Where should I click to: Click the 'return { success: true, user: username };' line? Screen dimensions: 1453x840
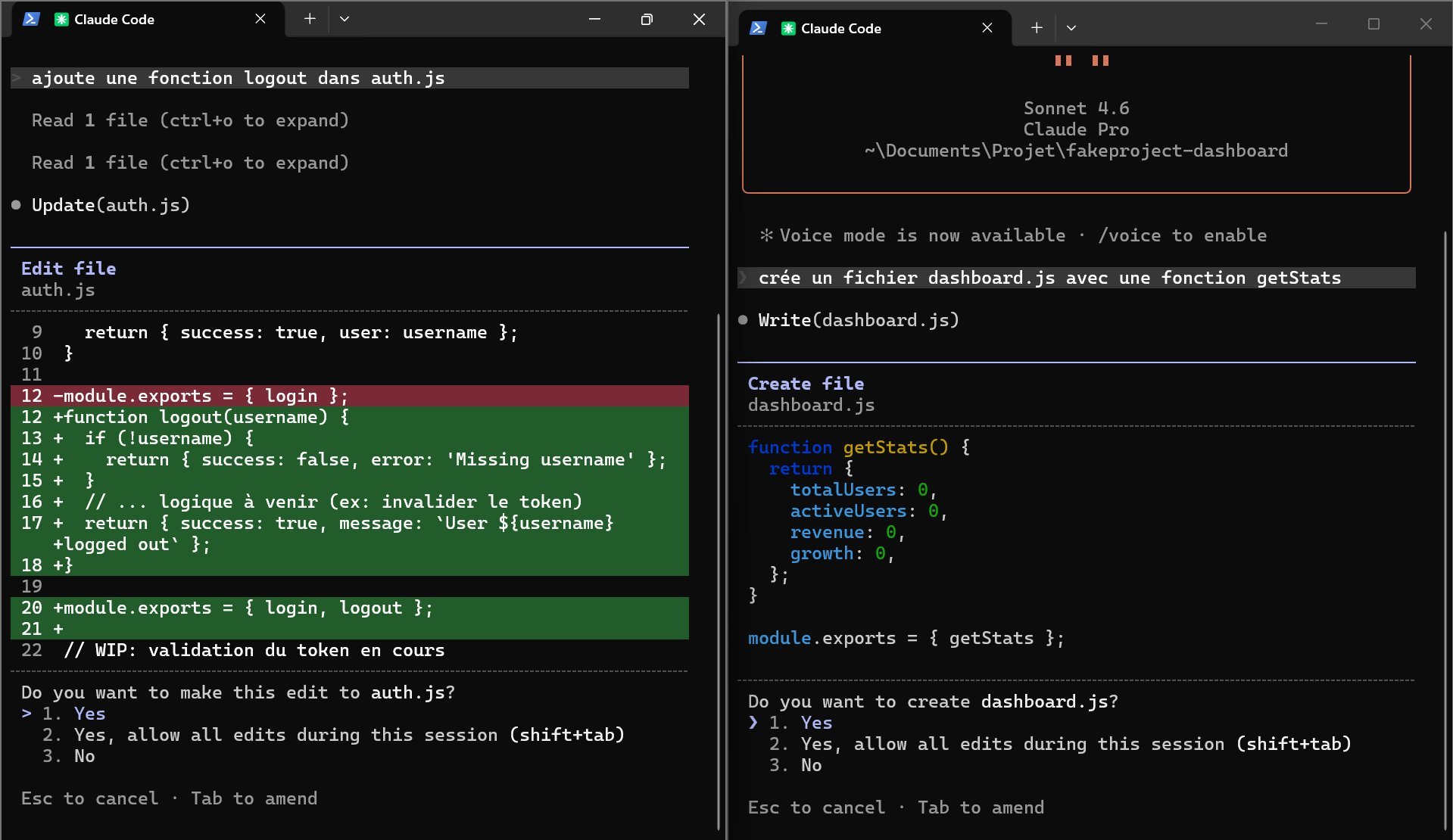click(301, 332)
